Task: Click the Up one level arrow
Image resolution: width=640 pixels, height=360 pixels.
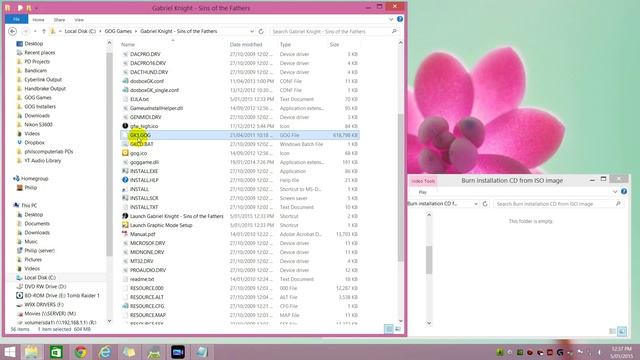Action: tap(44, 31)
